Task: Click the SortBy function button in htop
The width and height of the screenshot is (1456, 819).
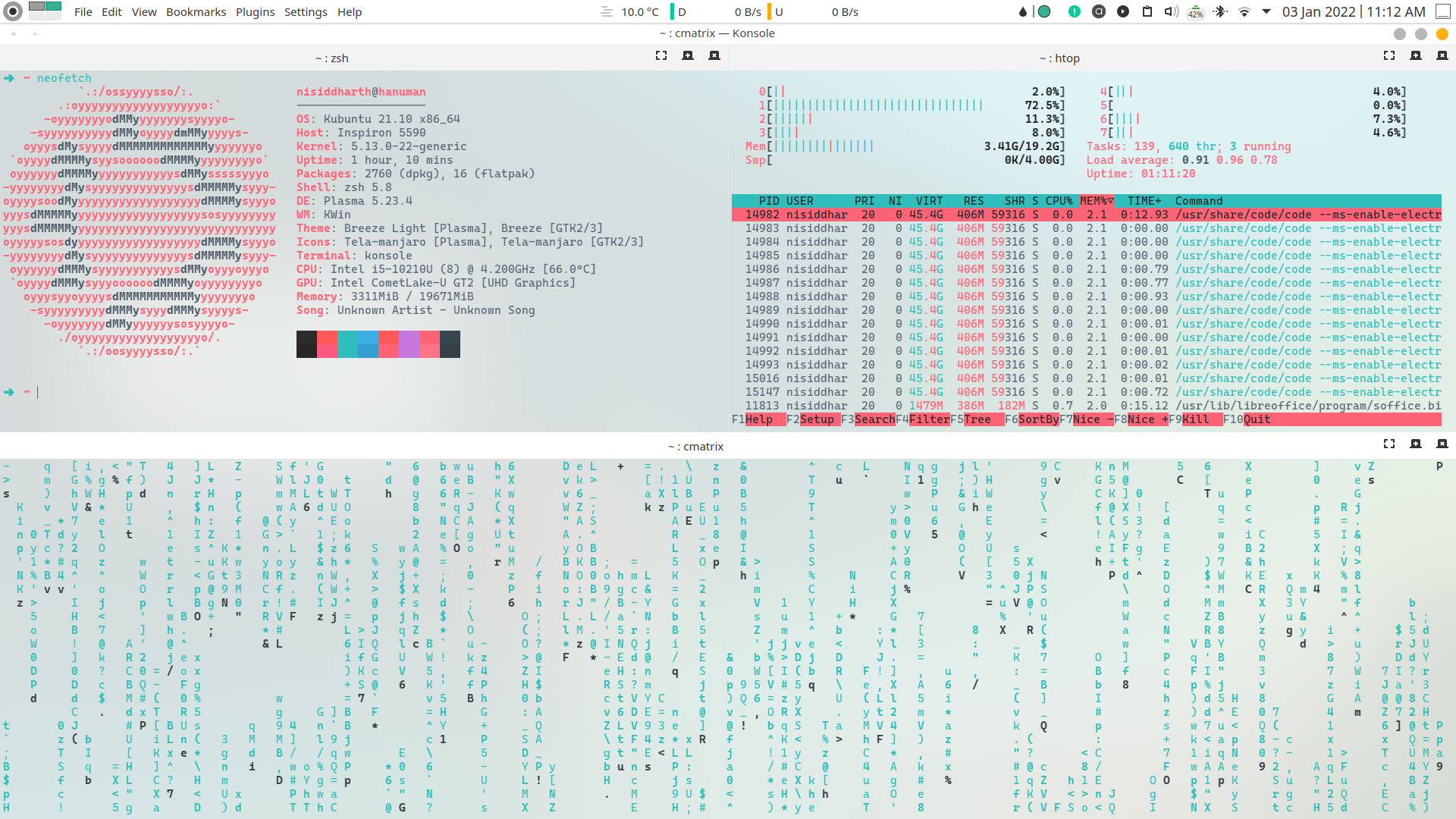Action: point(1038,419)
